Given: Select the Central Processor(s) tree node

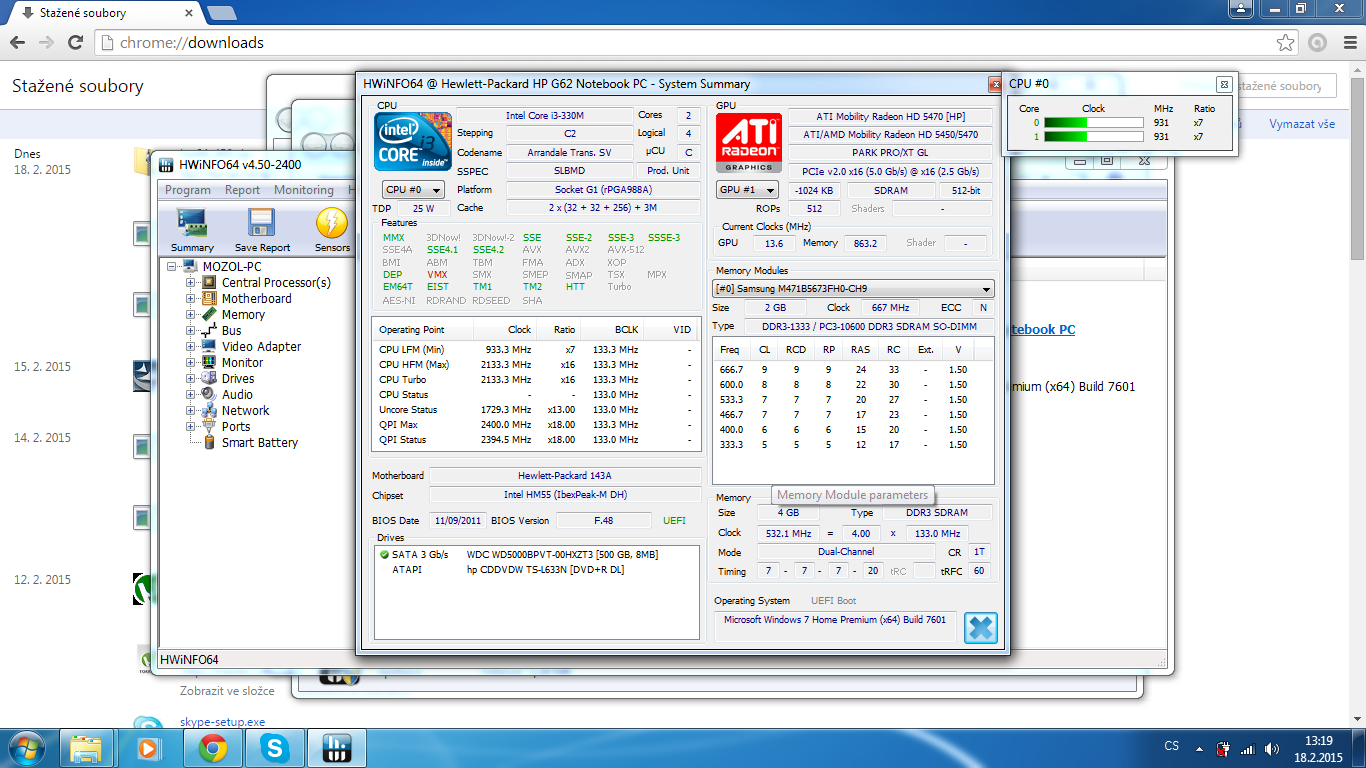Looking at the screenshot, I should (x=276, y=283).
